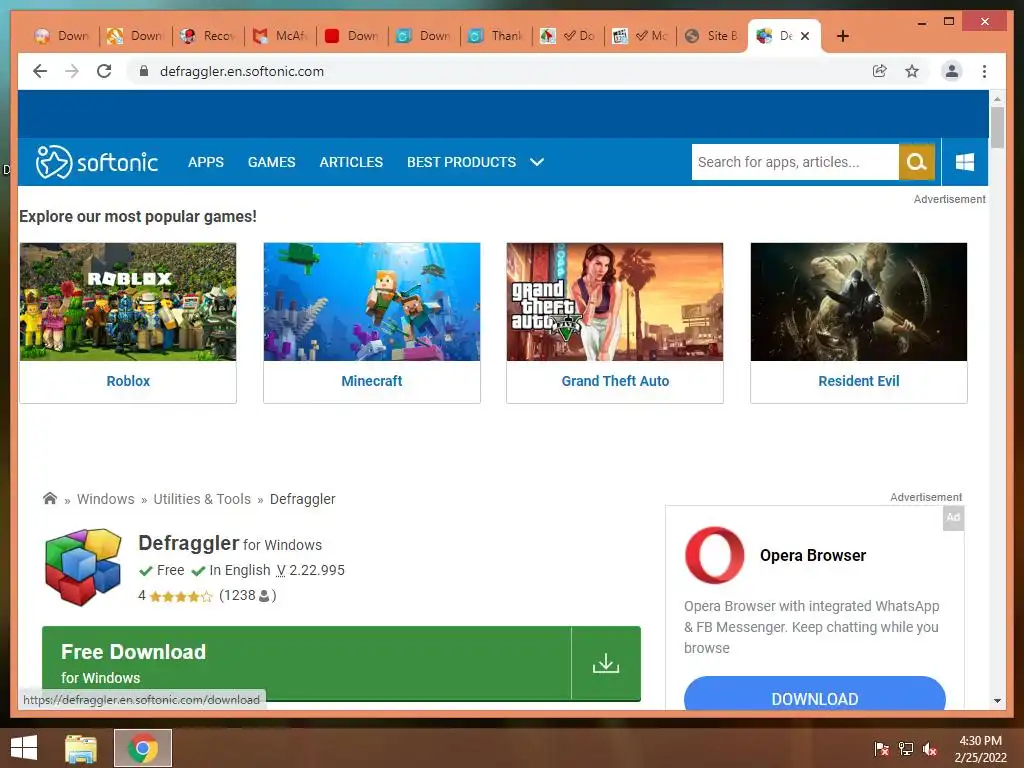
Task: Click the home breadcrumb icon
Action: [x=50, y=499]
